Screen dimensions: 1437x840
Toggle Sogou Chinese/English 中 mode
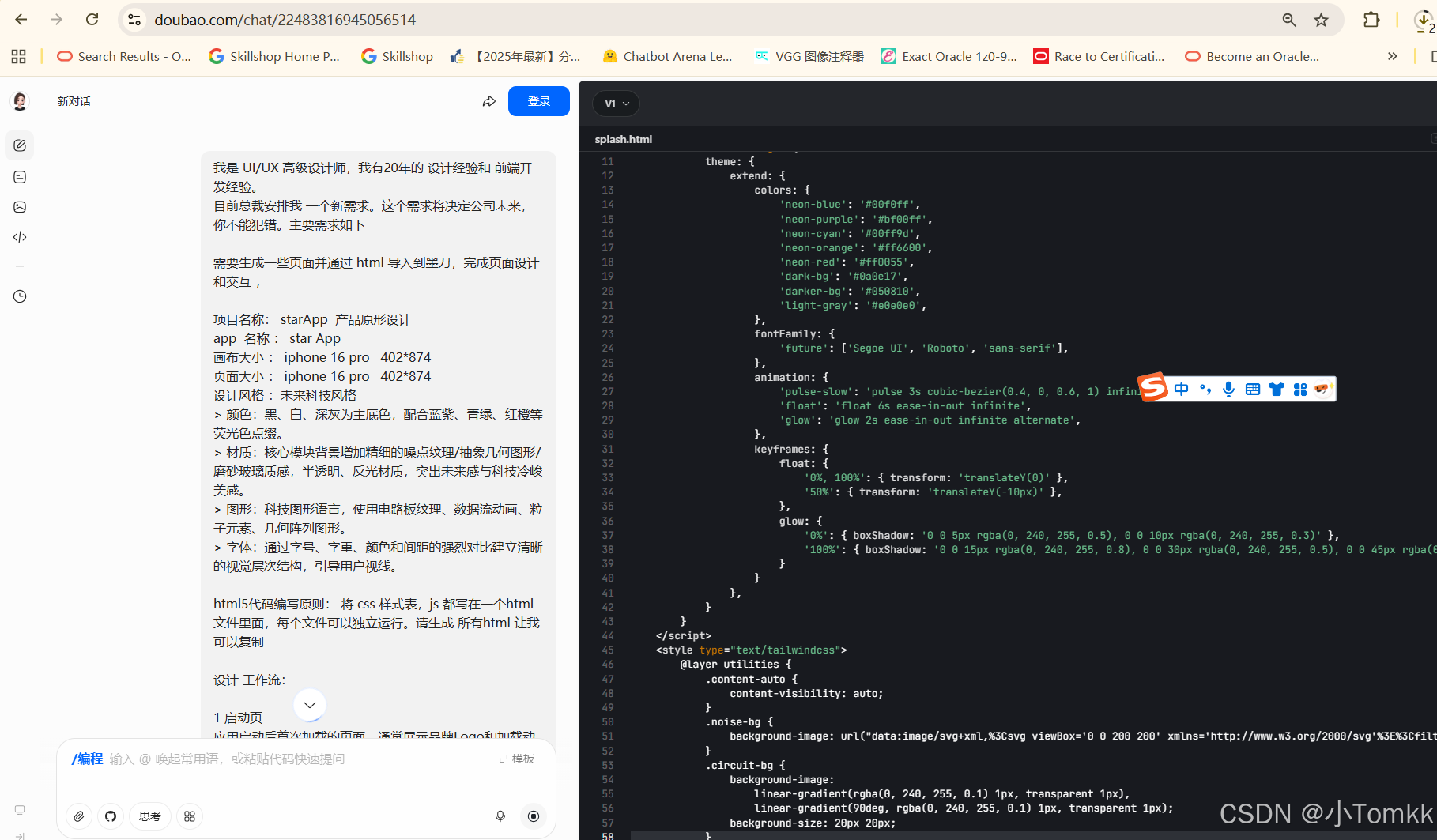1182,389
